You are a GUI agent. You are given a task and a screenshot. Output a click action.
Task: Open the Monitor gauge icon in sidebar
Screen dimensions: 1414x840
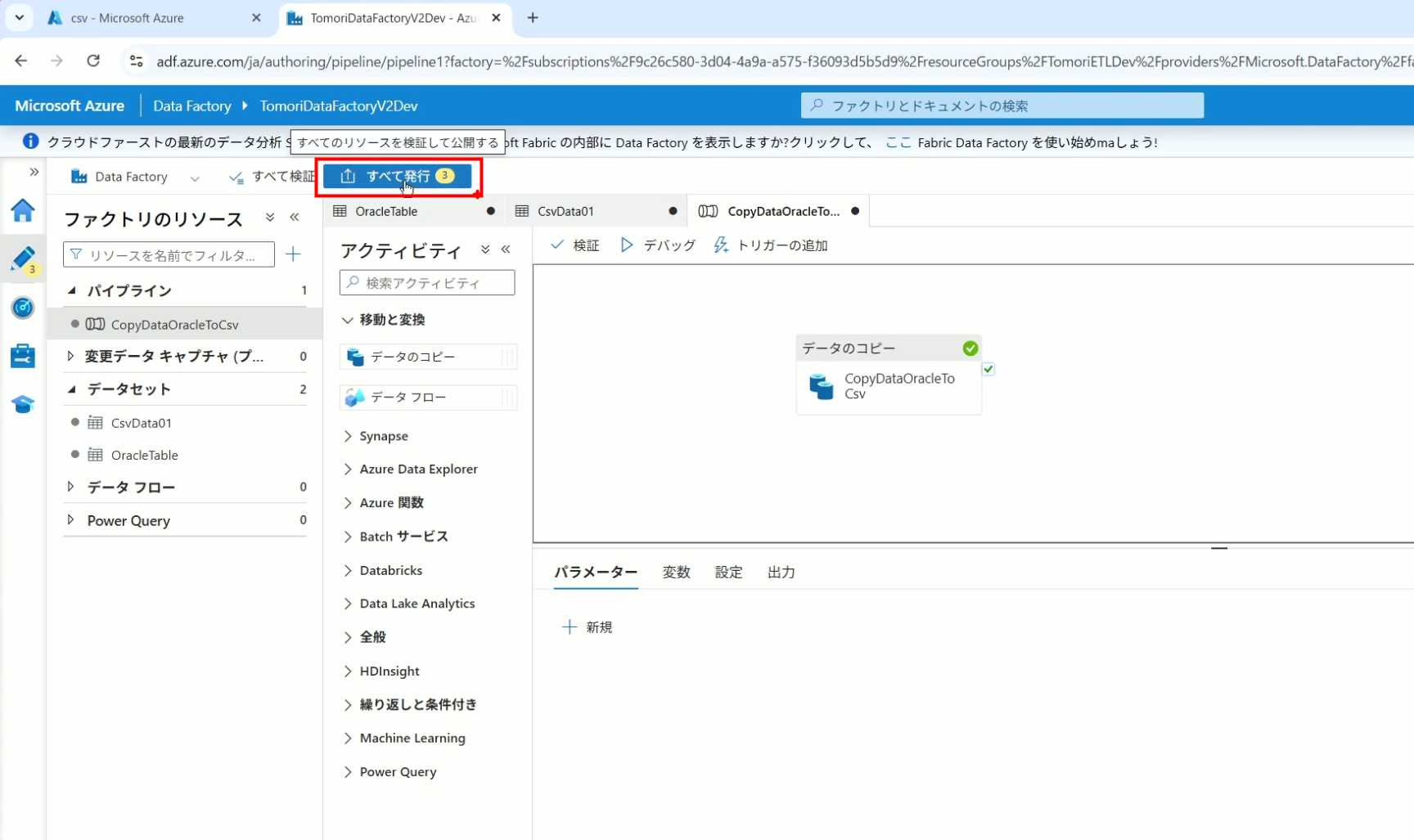click(x=23, y=308)
